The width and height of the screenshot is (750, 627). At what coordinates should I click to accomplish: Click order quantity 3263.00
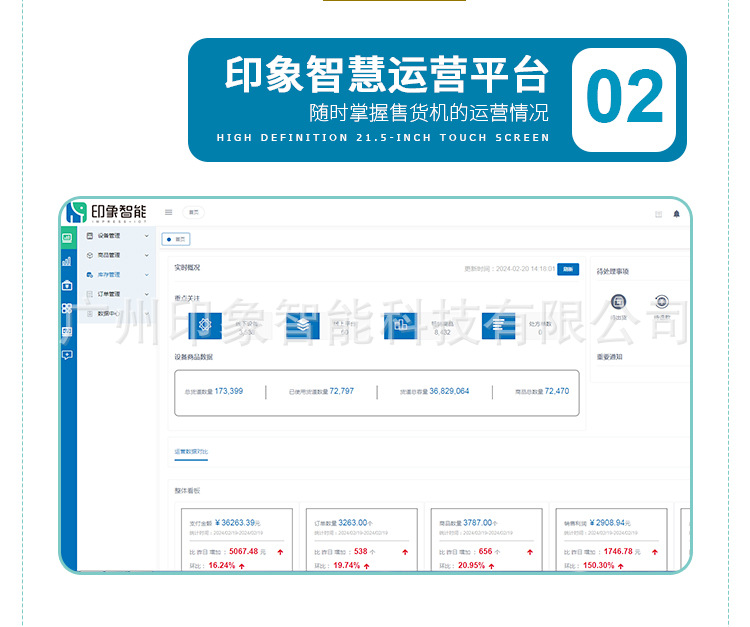click(353, 523)
